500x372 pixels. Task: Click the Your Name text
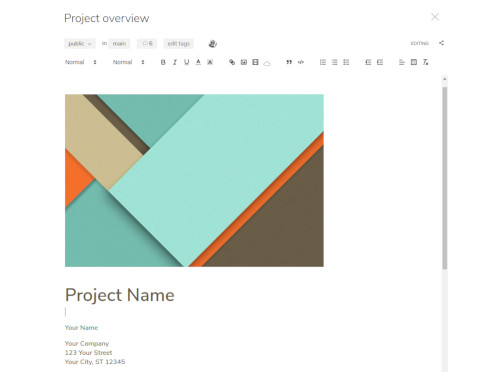[81, 328]
